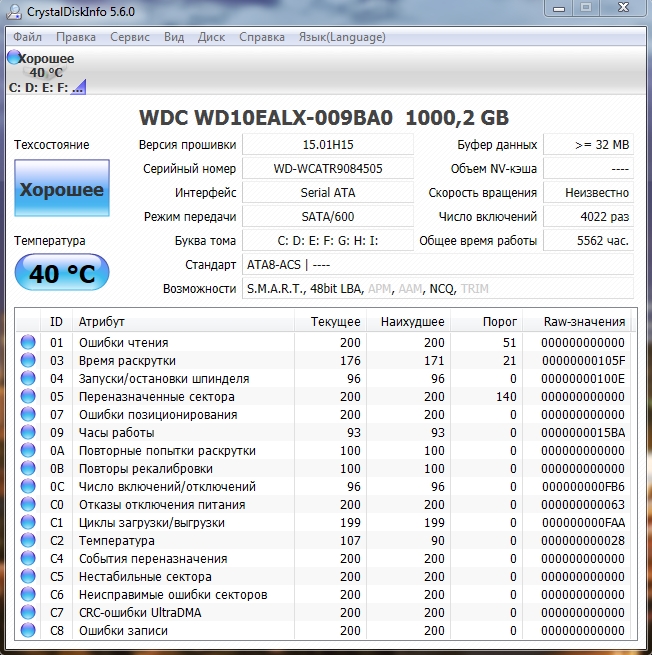Image resolution: width=652 pixels, height=655 pixels.
Task: Click the CrystalDiskInfo title bar app icon
Action: click(x=14, y=11)
